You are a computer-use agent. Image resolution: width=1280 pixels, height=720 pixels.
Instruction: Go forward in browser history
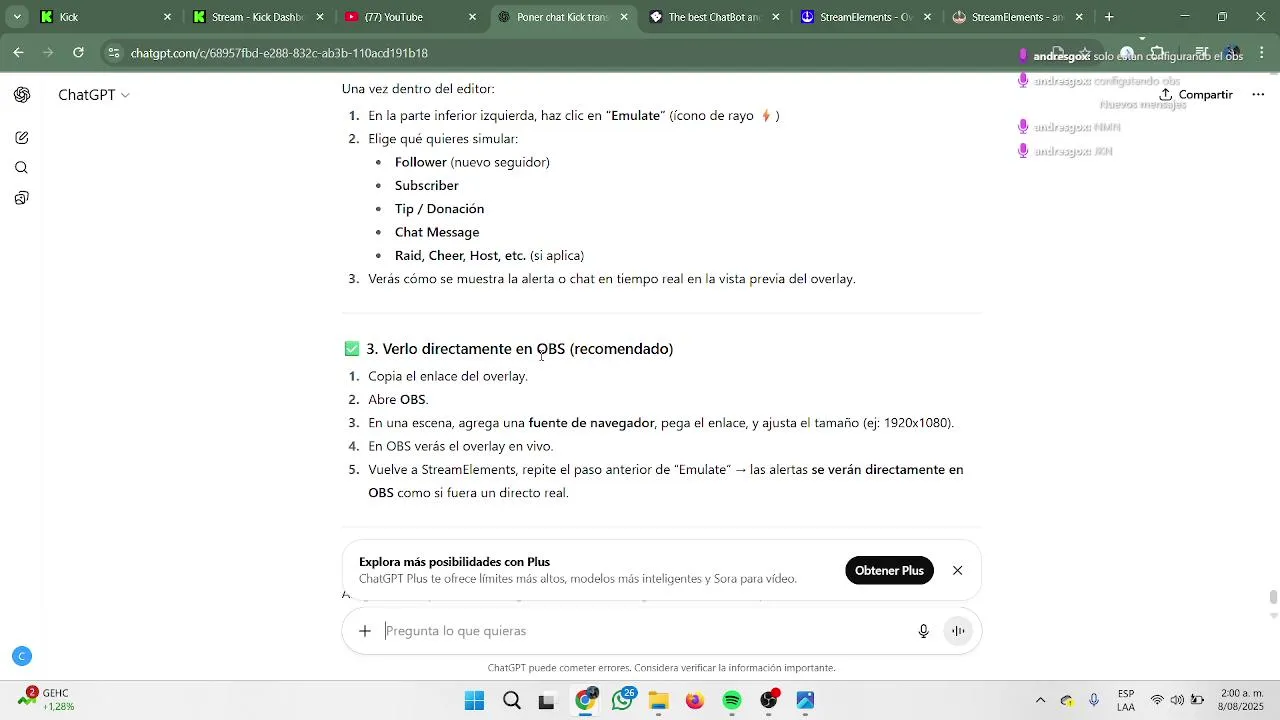click(x=48, y=53)
